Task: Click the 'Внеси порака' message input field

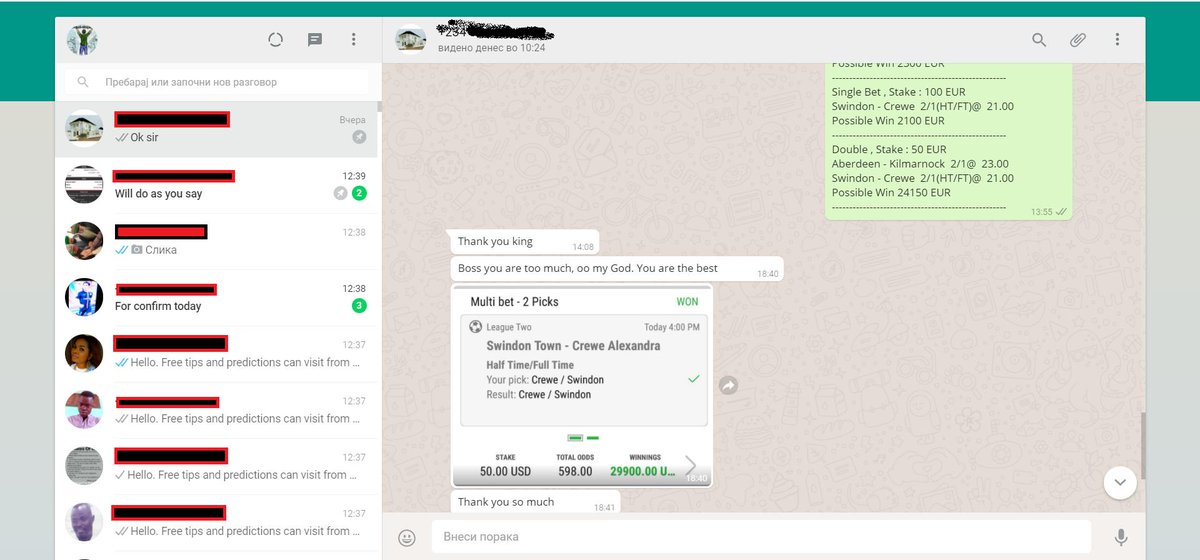Action: pyautogui.click(x=761, y=537)
